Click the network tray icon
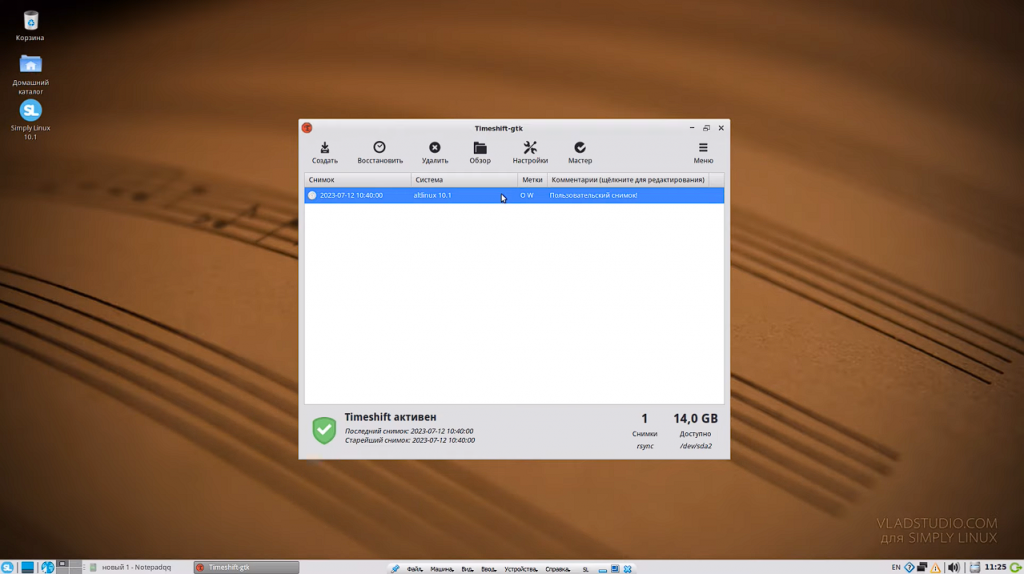Screen dimensions: 1024x574 click(x=922, y=567)
